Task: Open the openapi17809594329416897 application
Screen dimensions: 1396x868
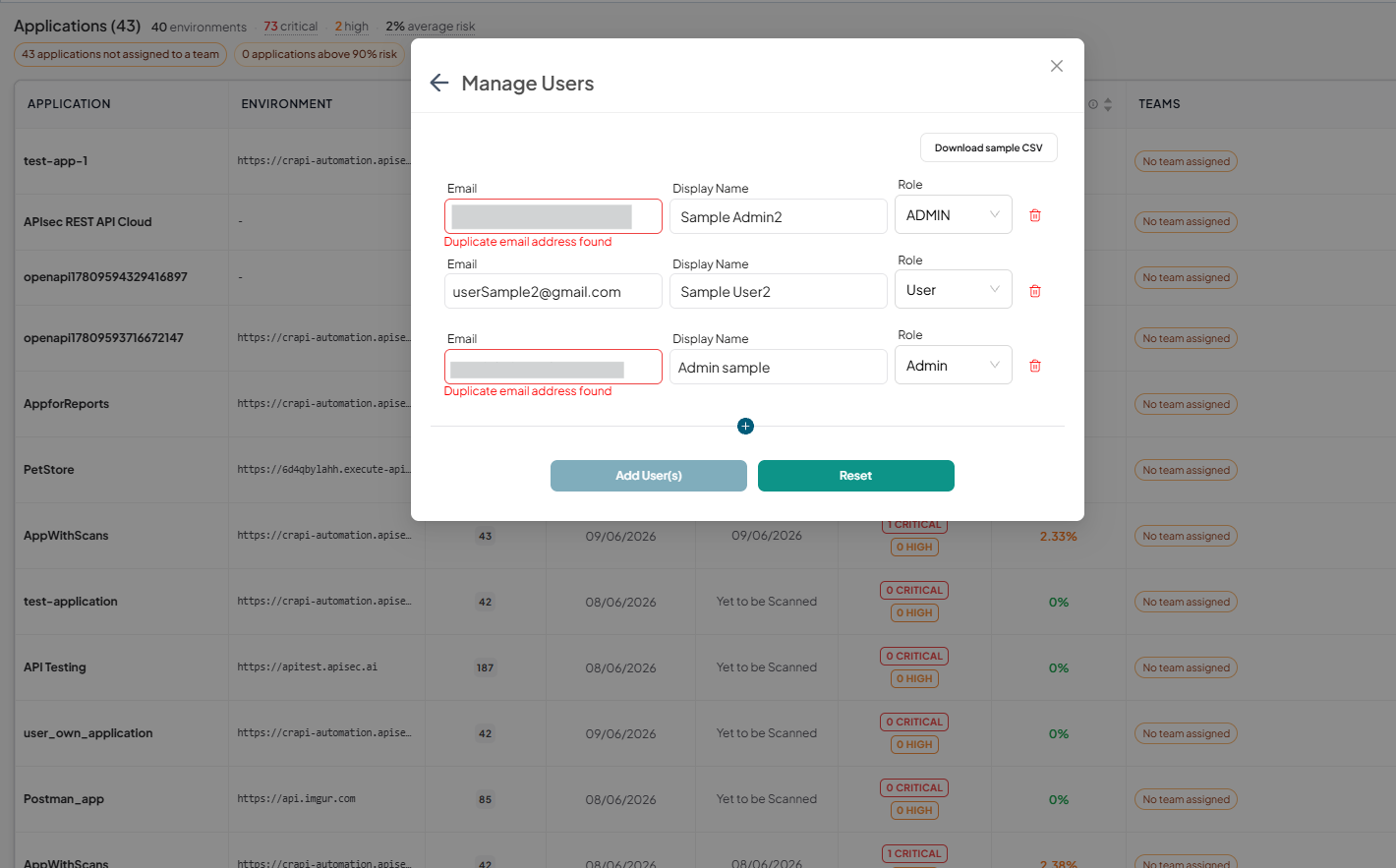Action: pyautogui.click(x=105, y=277)
